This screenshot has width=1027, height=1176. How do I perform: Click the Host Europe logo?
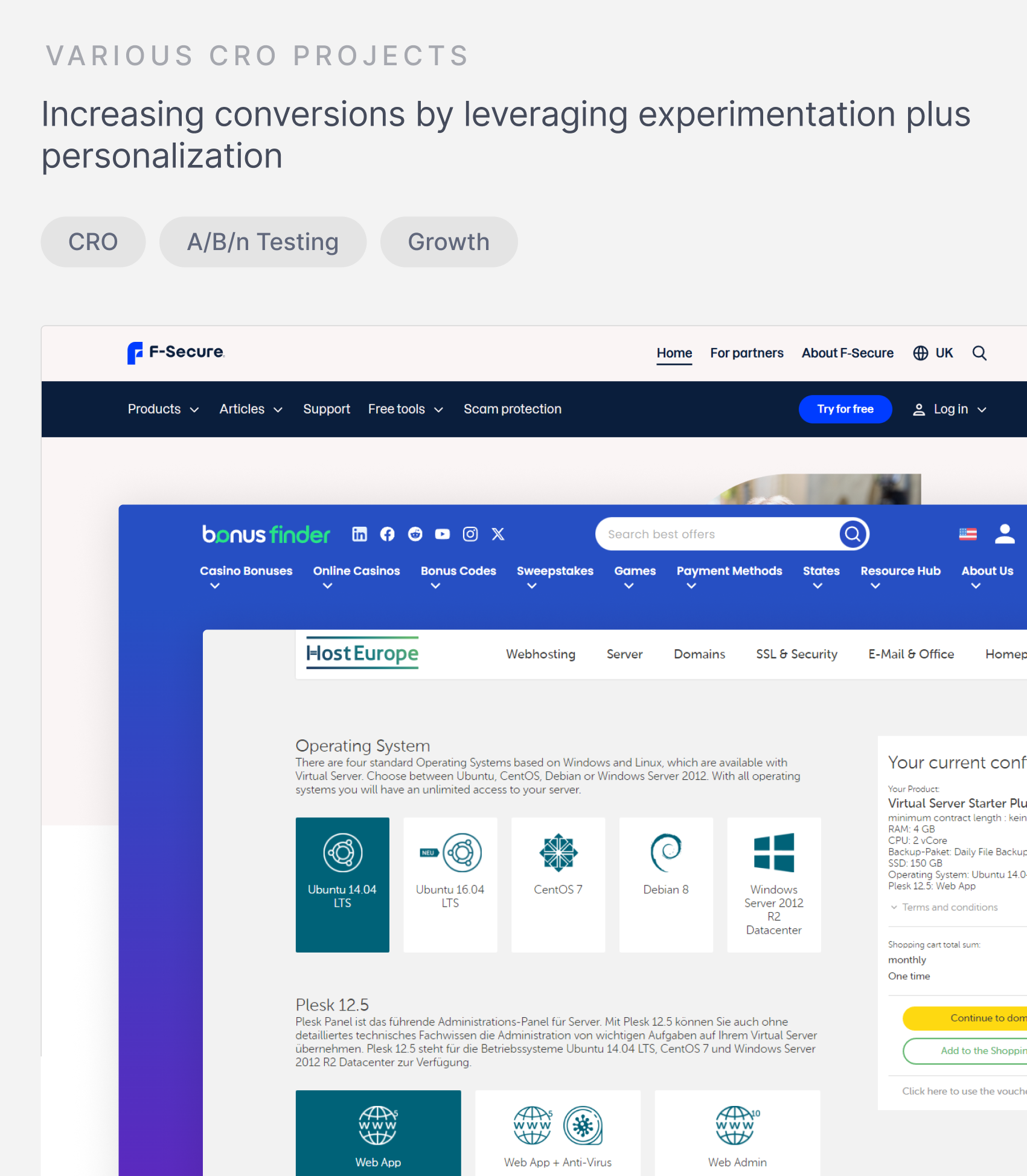click(362, 653)
